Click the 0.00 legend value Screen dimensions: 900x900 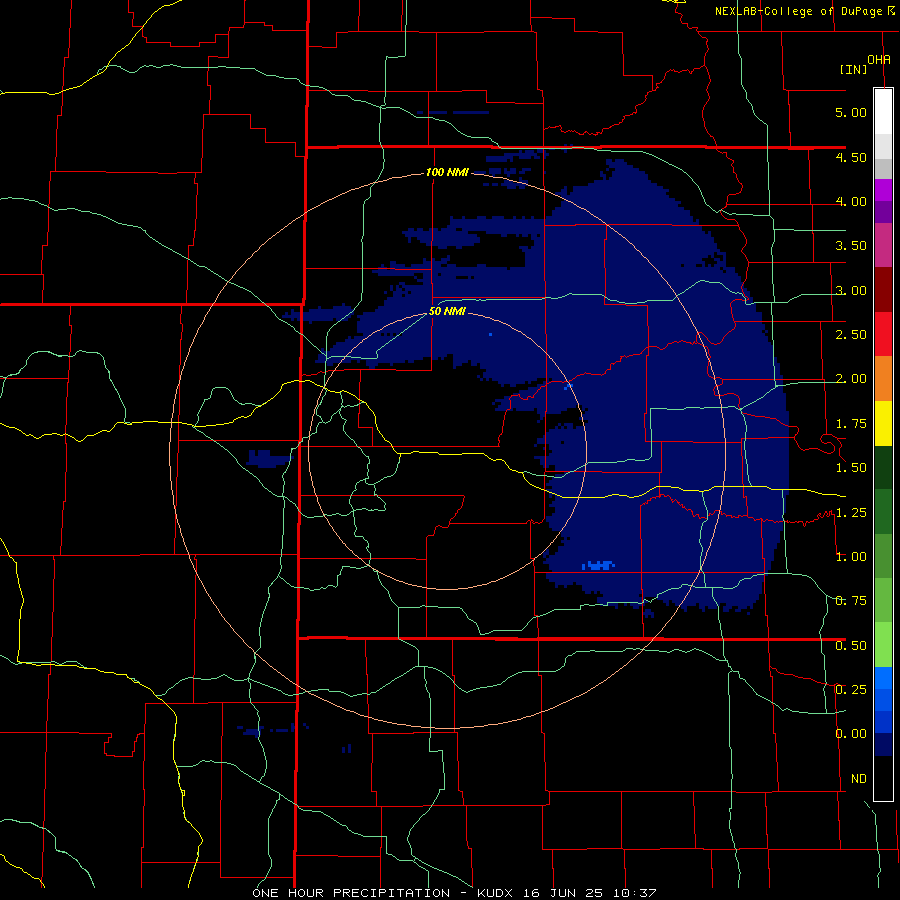pos(851,734)
